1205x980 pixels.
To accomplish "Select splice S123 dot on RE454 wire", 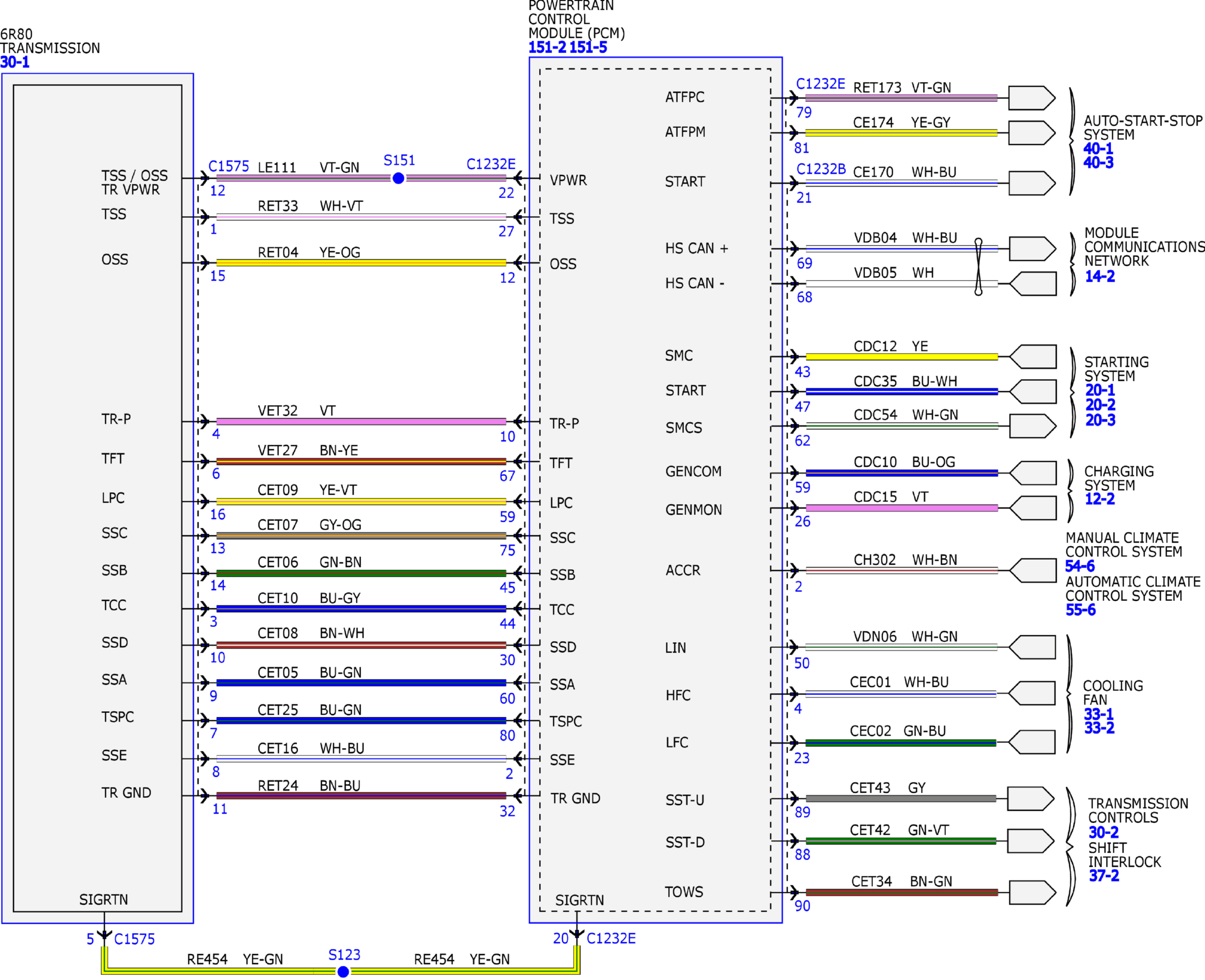I will coord(343,972).
